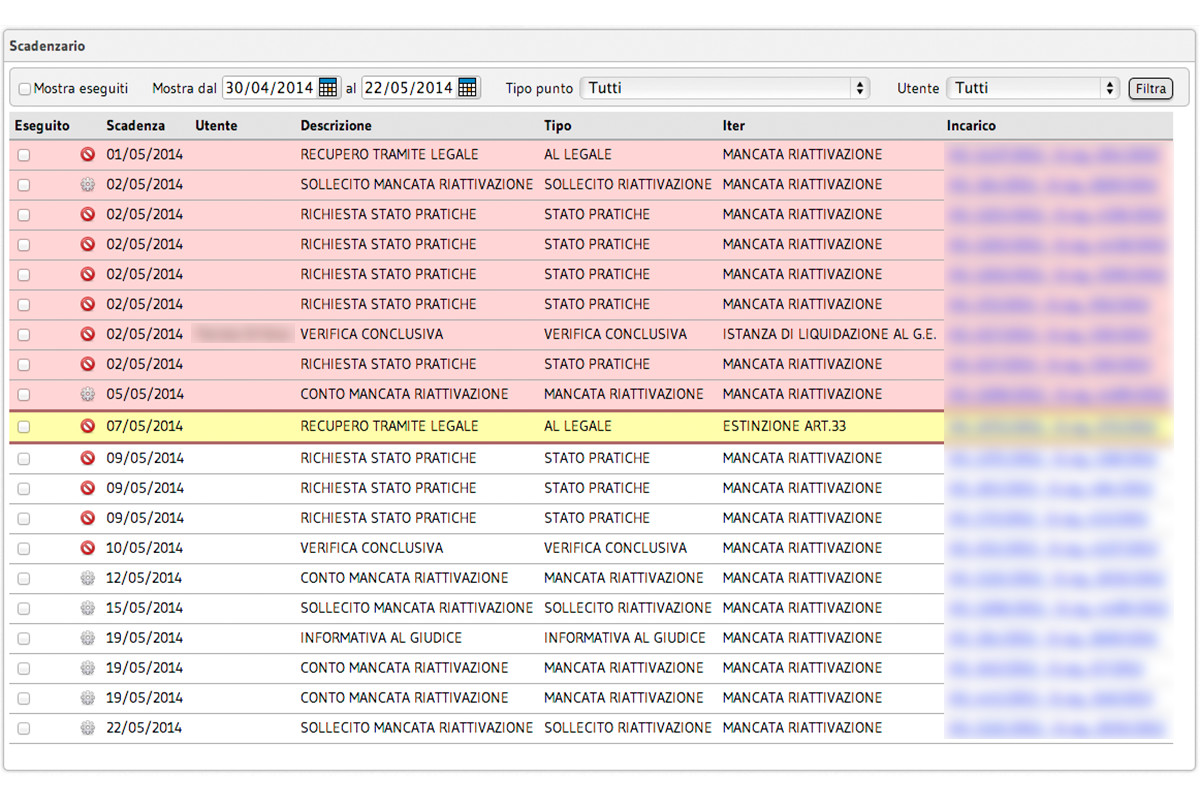Tick the checkbox on the yellow 07/05/2014 row
1200x800 pixels.
24,428
